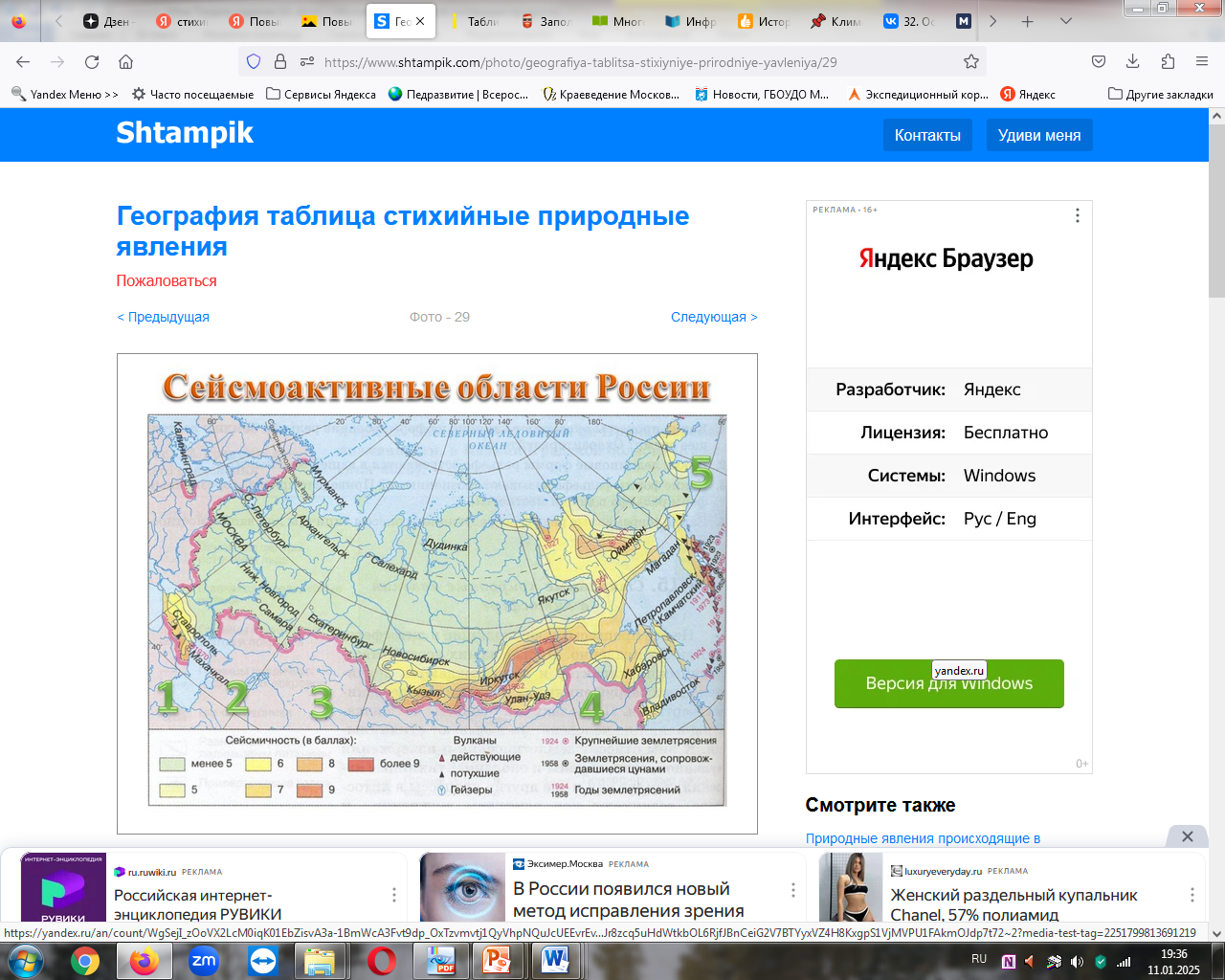Open 'Педразвитие | Всерос...' bookmark
The width and height of the screenshot is (1225, 980).
[458, 94]
